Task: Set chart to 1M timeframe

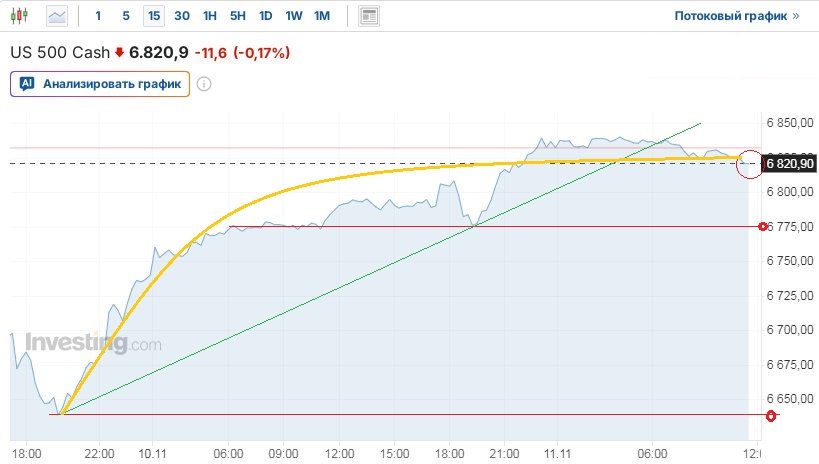Action: pyautogui.click(x=321, y=16)
